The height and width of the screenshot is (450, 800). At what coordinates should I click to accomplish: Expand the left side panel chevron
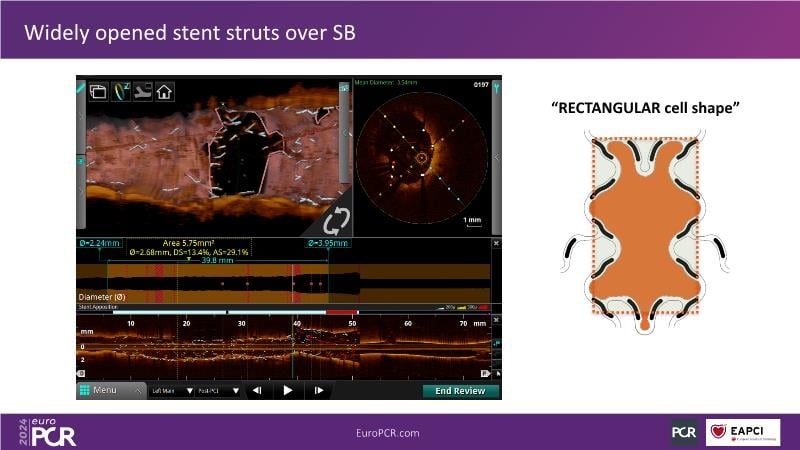pos(81,116)
